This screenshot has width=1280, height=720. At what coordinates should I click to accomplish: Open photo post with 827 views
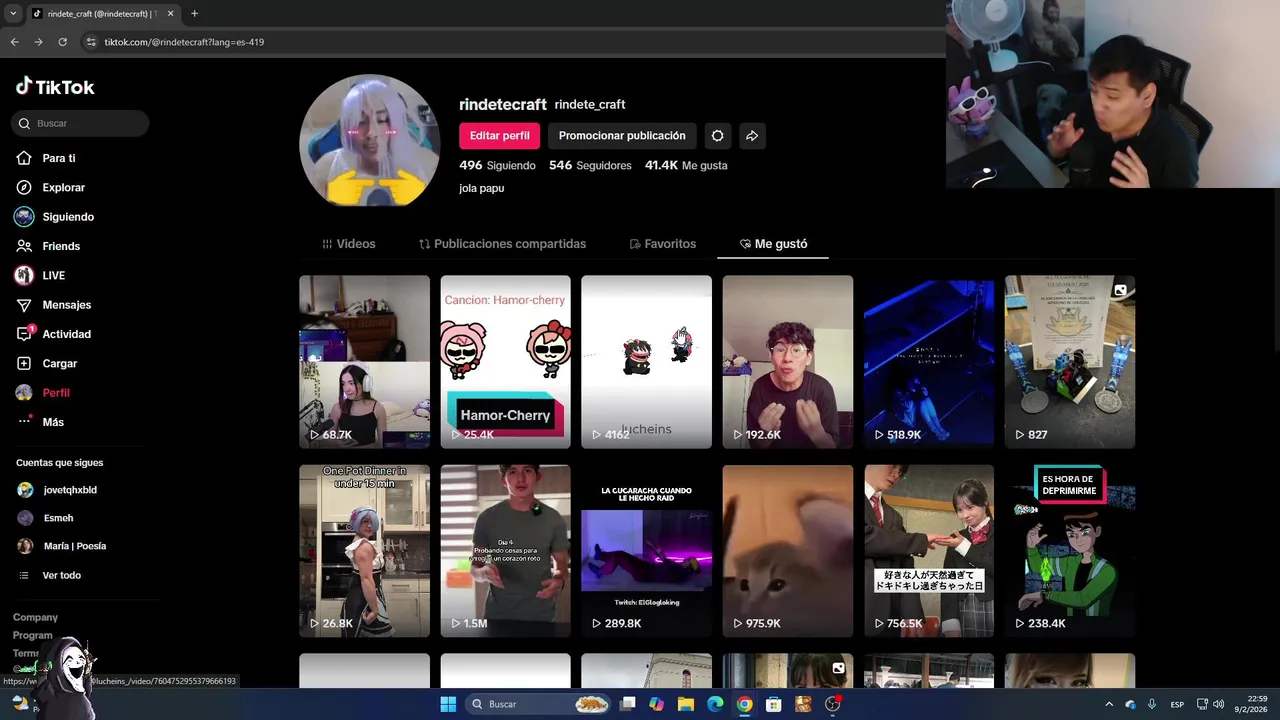(x=1070, y=362)
